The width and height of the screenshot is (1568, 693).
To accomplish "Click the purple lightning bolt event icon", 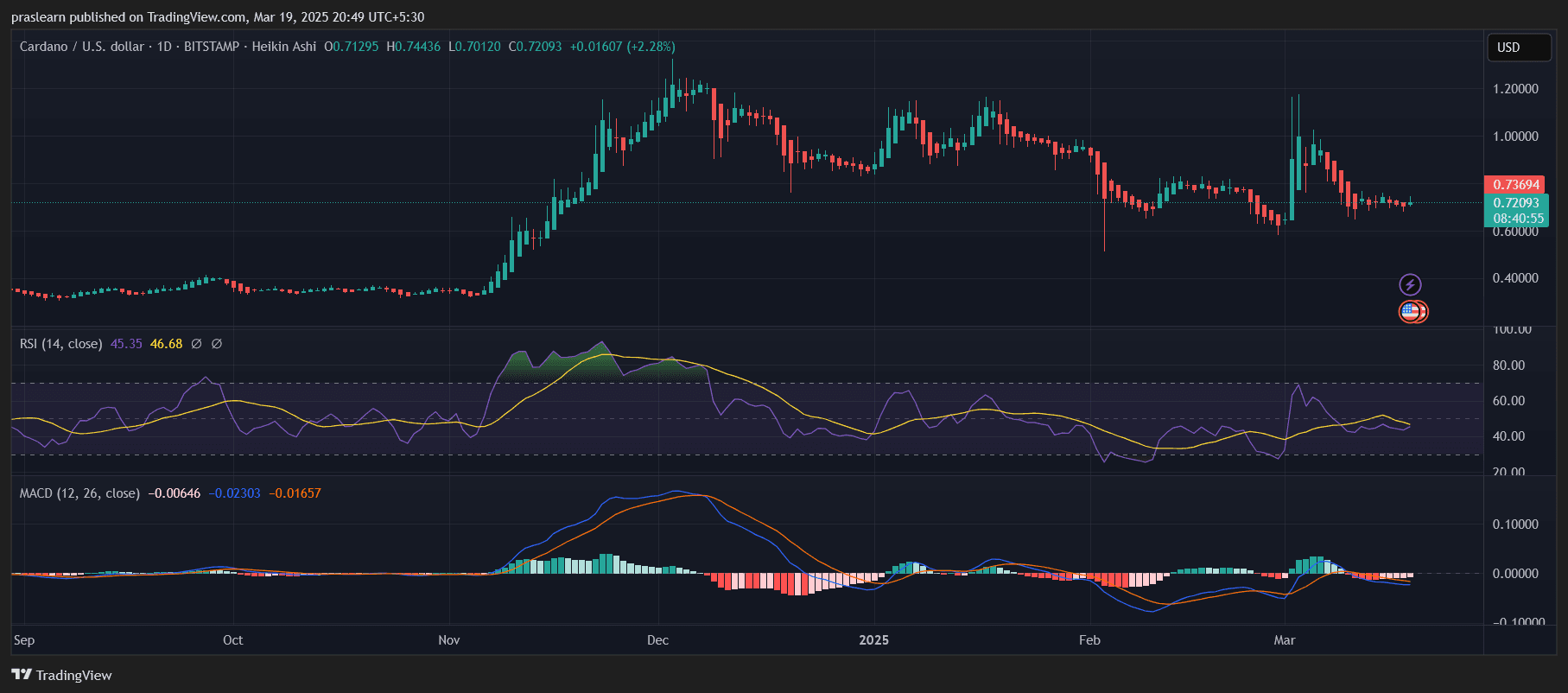I will [x=1410, y=284].
